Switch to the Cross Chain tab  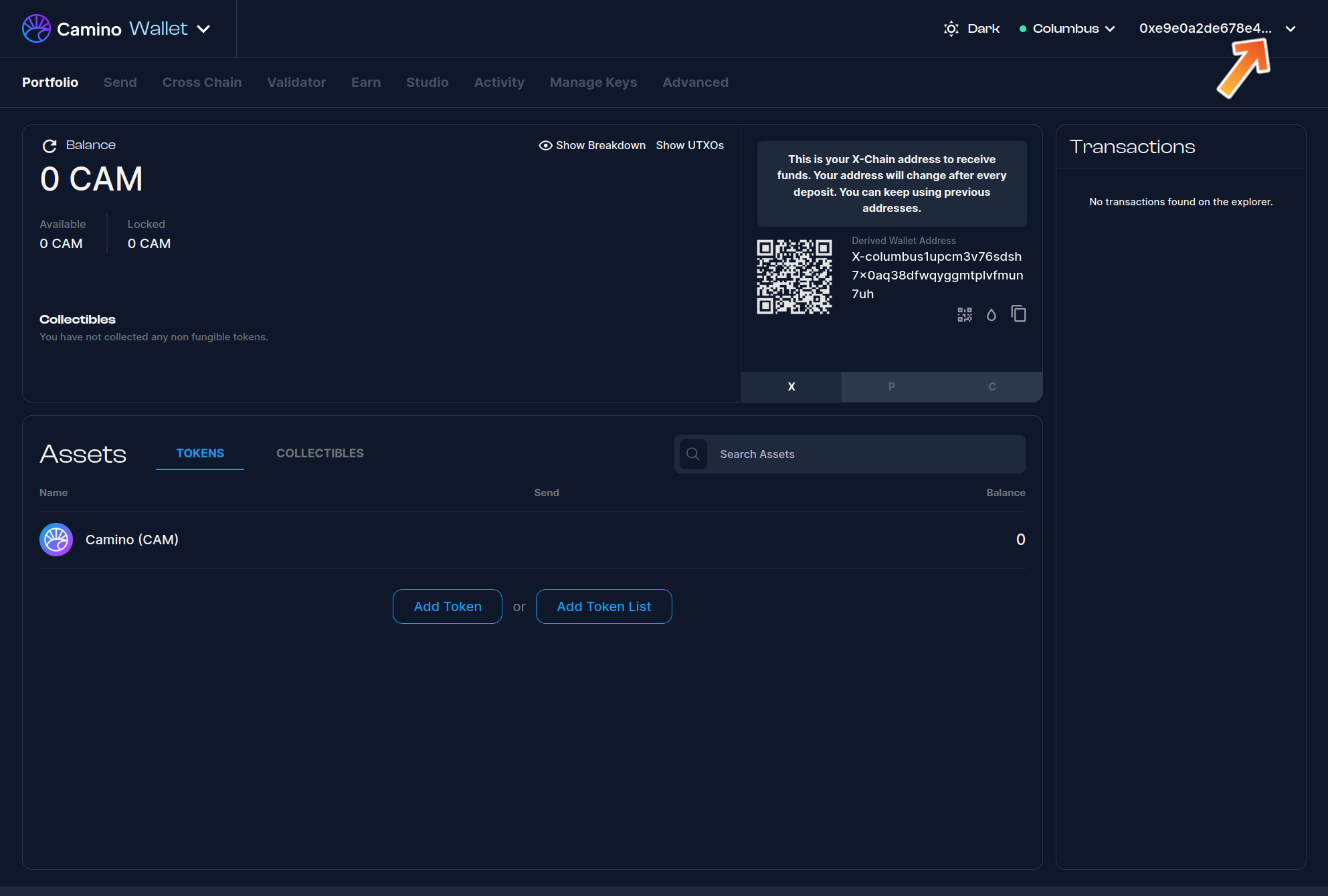pyautogui.click(x=202, y=82)
